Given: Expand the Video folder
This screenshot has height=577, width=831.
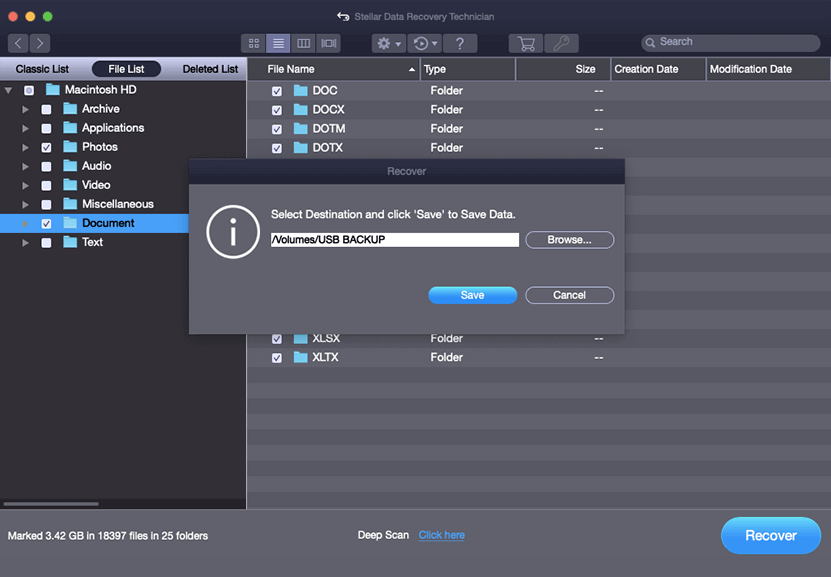Looking at the screenshot, I should pos(25,185).
